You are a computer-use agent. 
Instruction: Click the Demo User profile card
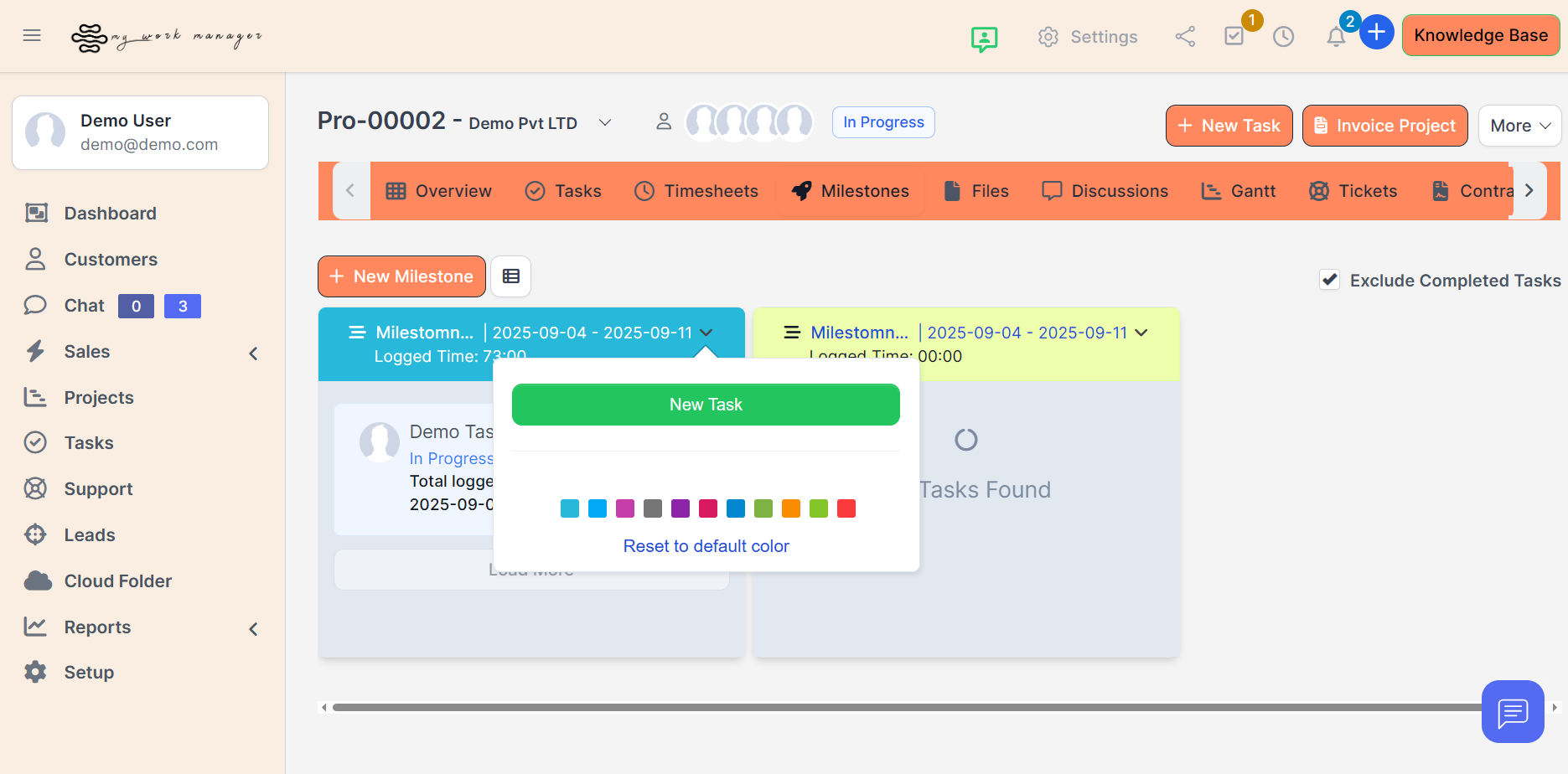click(x=140, y=132)
